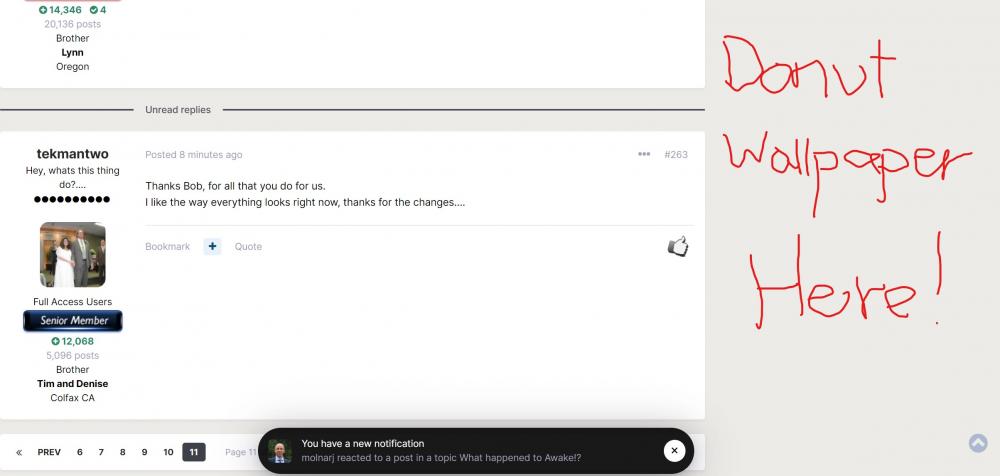The width and height of the screenshot is (1000, 476).
Task: Click the Full Access Users group label
Action: (x=73, y=302)
